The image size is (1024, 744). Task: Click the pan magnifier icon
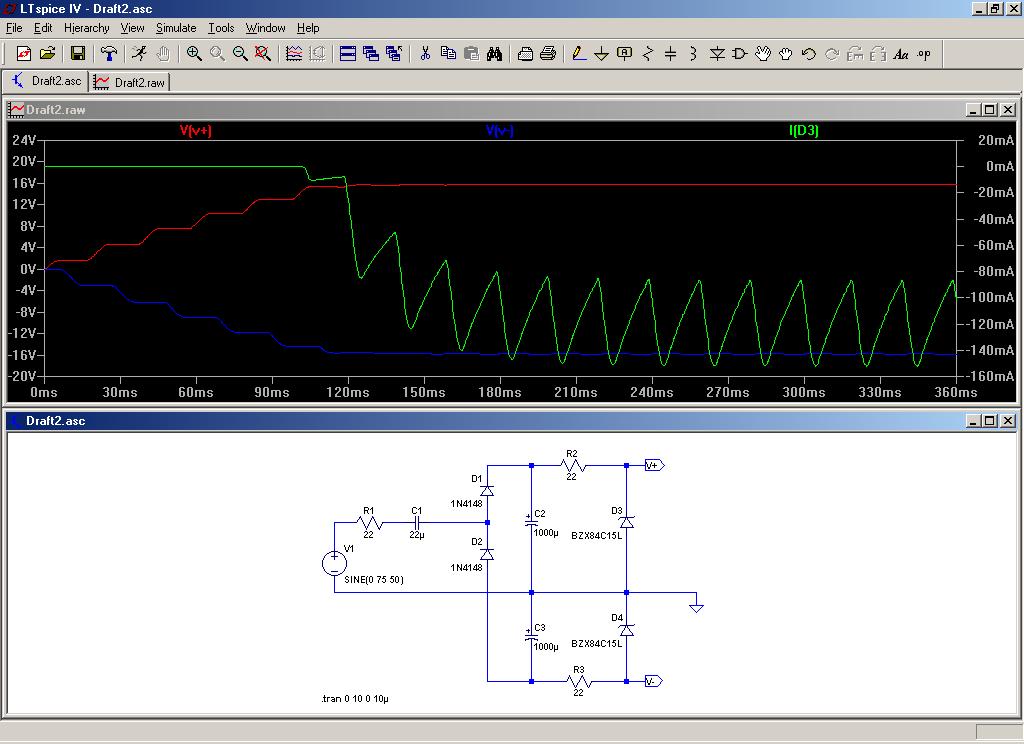click(x=217, y=54)
